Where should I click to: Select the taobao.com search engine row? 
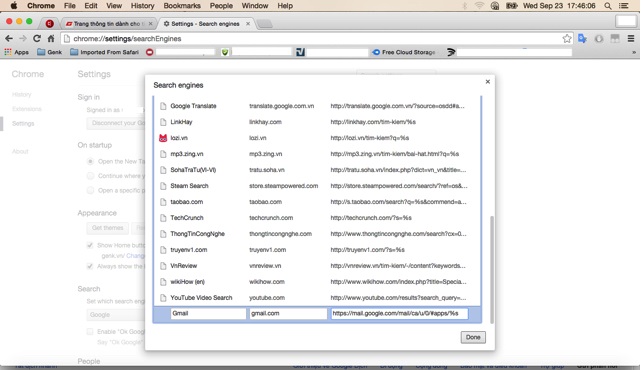pyautogui.click(x=317, y=202)
